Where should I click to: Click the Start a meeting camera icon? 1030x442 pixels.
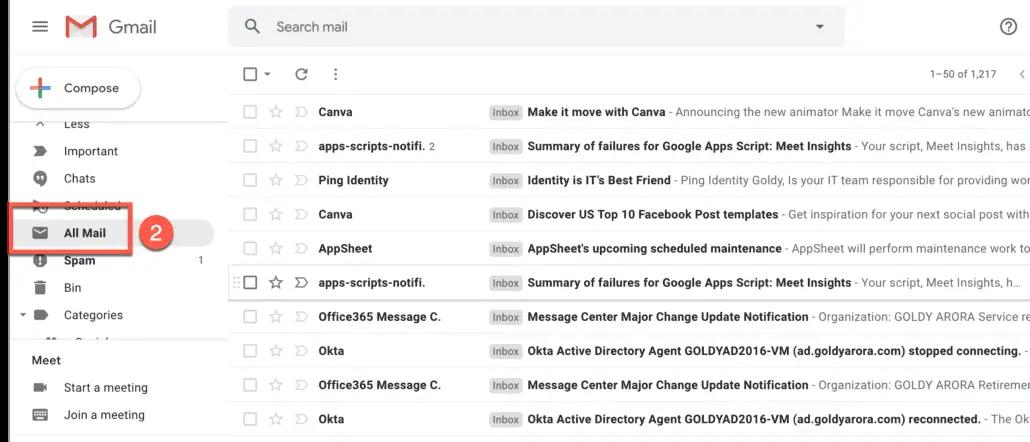[x=40, y=387]
